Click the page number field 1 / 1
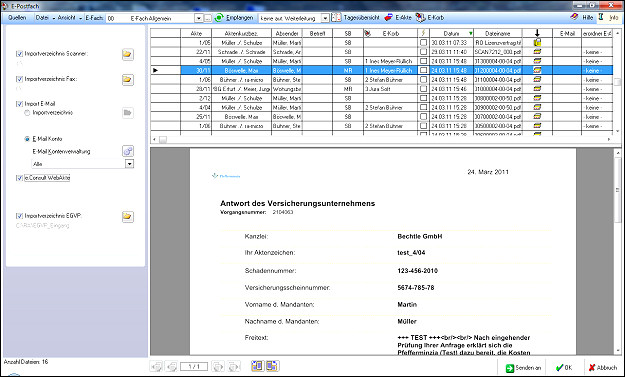The width and height of the screenshot is (625, 377). pos(194,366)
